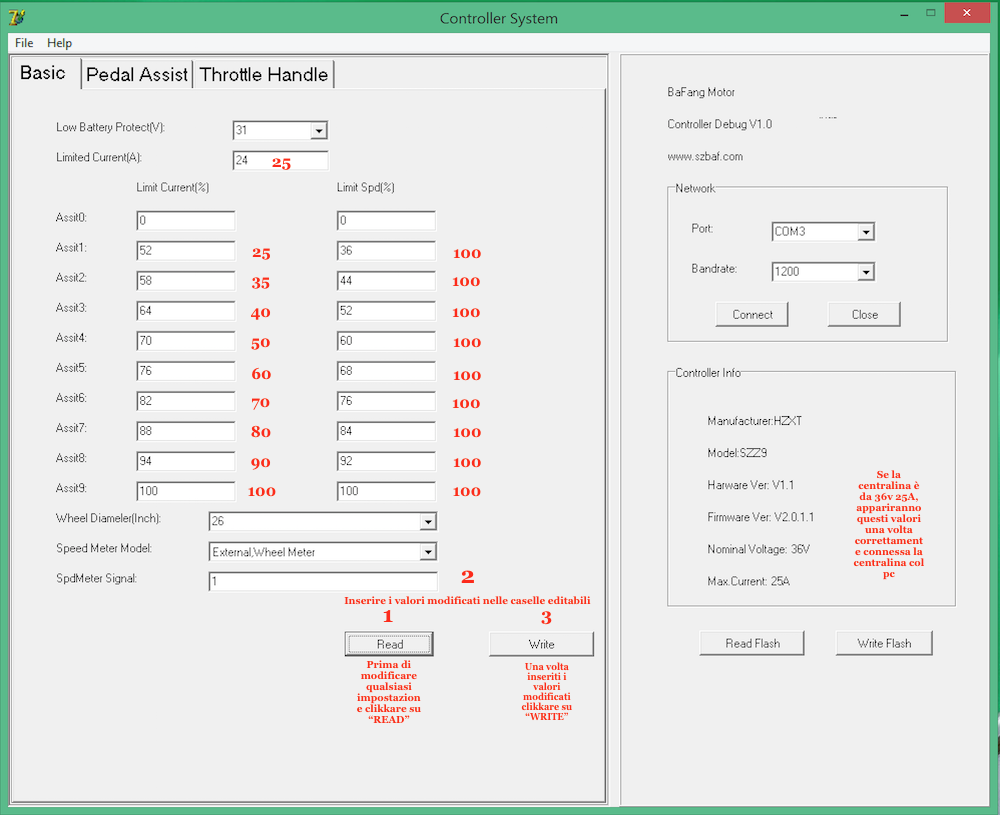
Task: Click the Assit5 Limit Spd field
Action: (386, 371)
